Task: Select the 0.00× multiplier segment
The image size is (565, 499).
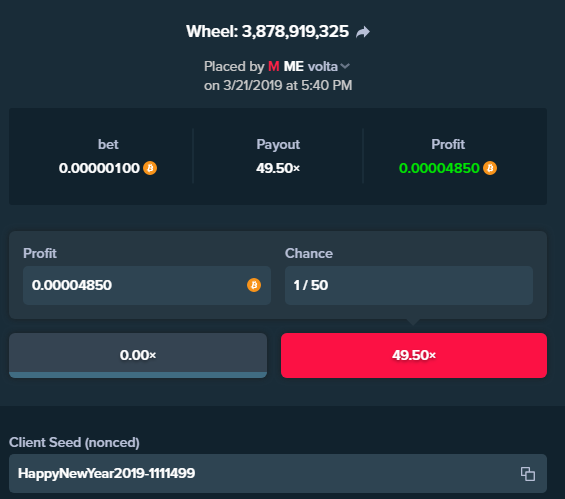Action: [x=138, y=355]
